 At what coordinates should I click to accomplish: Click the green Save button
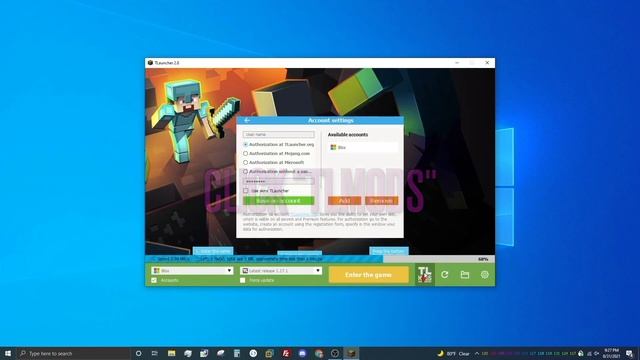(x=279, y=201)
